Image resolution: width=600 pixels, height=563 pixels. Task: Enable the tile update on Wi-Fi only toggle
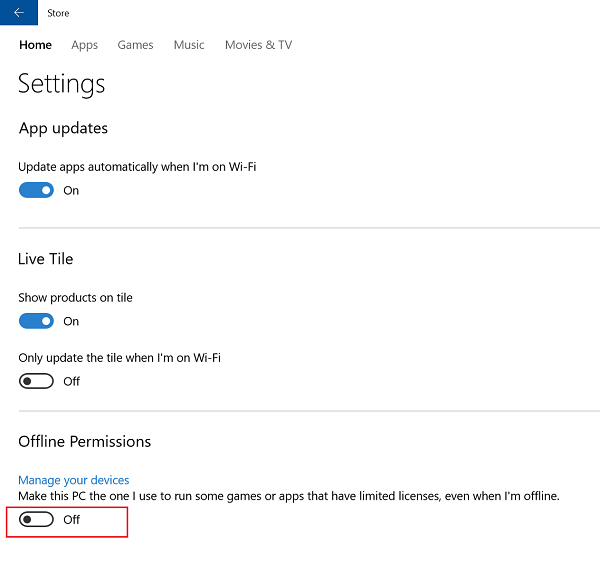click(x=36, y=381)
